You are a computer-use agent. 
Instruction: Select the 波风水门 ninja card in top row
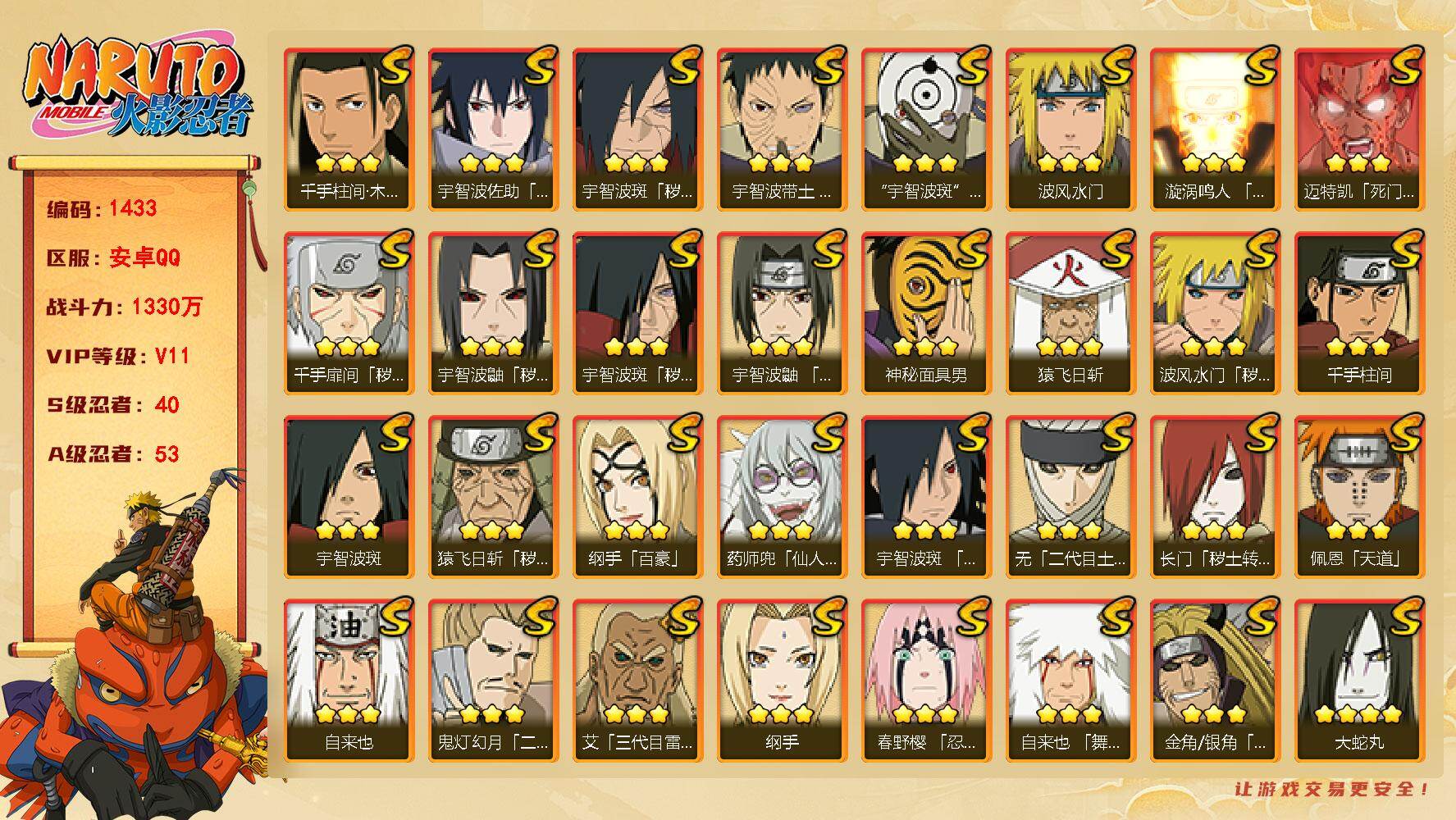pyautogui.click(x=1070, y=129)
